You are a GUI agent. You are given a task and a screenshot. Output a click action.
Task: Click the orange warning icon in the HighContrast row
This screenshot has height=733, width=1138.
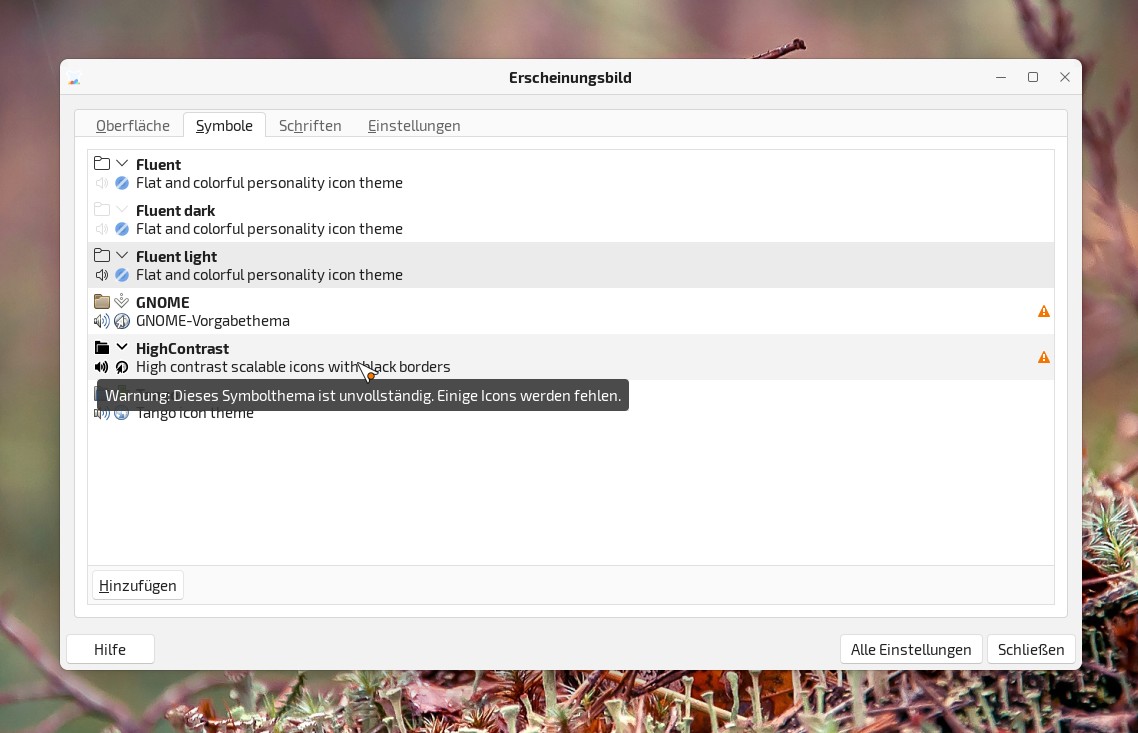click(1044, 357)
